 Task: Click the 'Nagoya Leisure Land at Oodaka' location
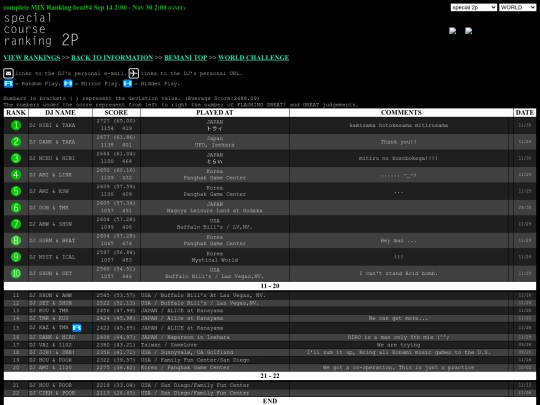215,210
